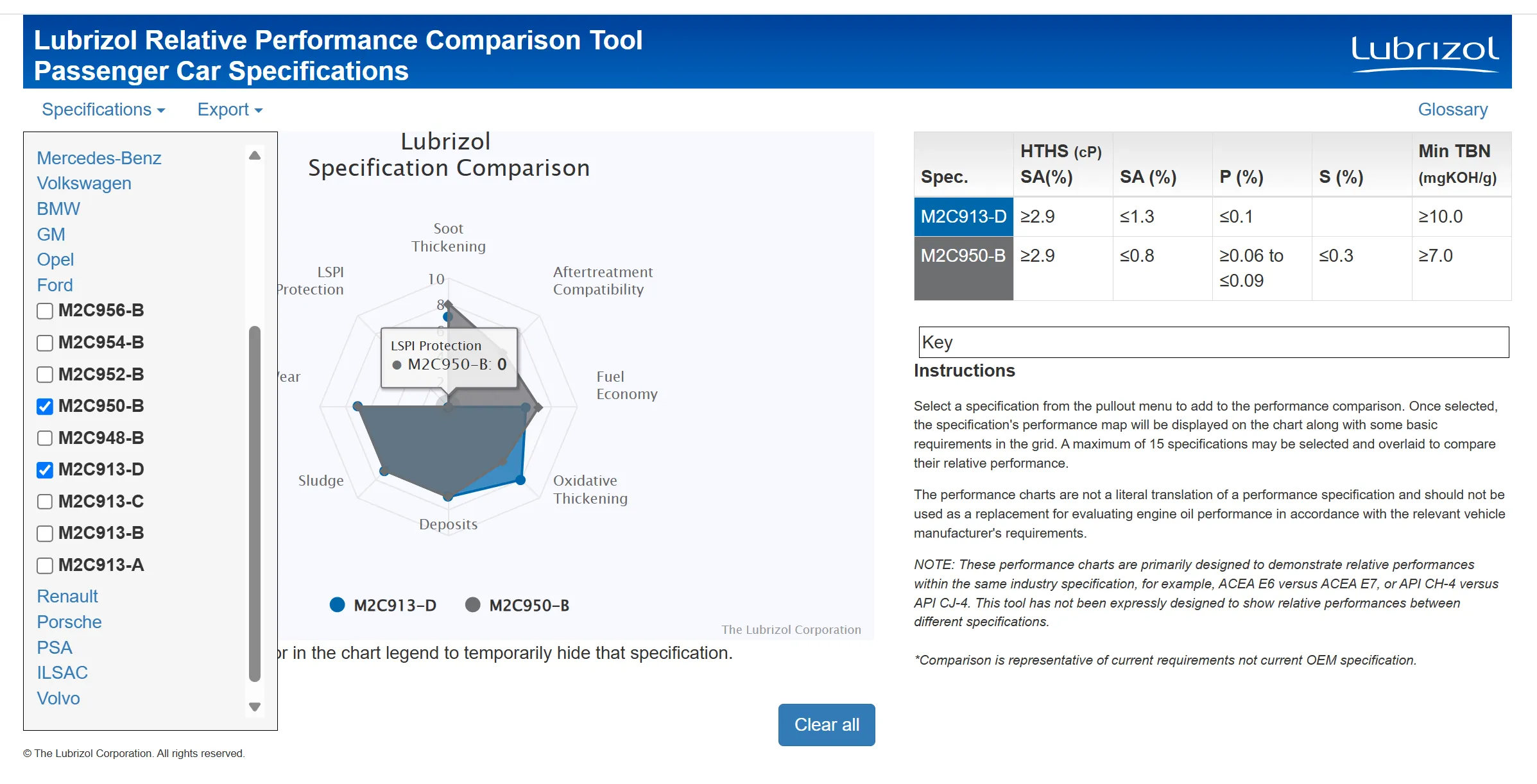Open the Specifications dropdown menu

coord(103,110)
